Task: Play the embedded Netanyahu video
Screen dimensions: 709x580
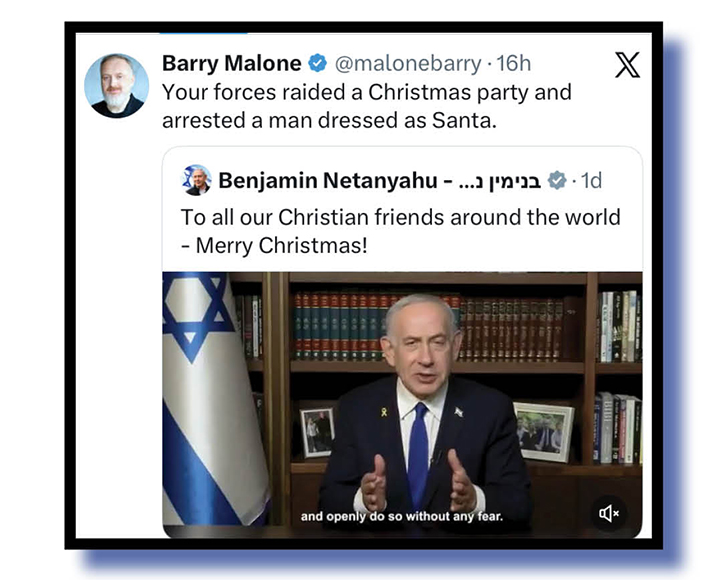Action: [x=402, y=405]
